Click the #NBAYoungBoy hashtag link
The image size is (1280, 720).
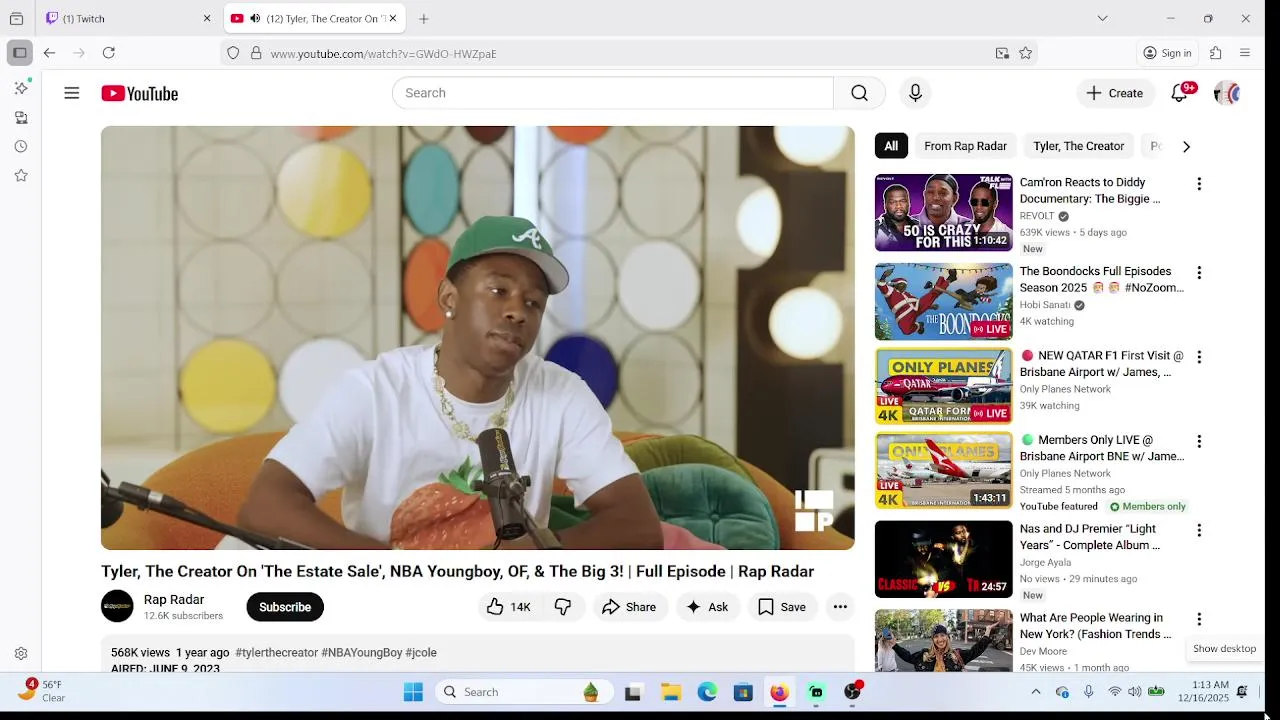(361, 653)
